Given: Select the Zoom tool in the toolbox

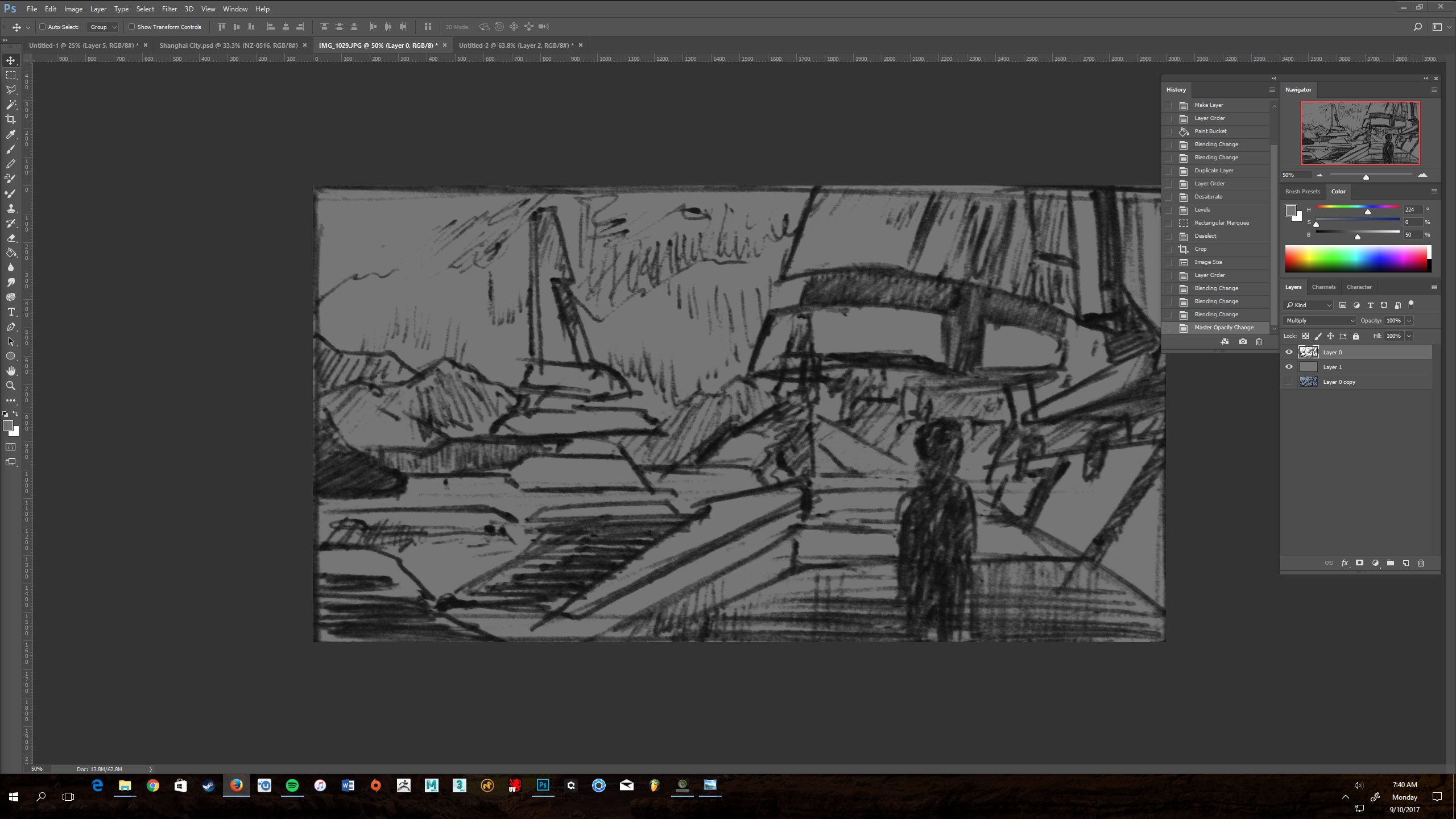Looking at the screenshot, I should (x=11, y=386).
